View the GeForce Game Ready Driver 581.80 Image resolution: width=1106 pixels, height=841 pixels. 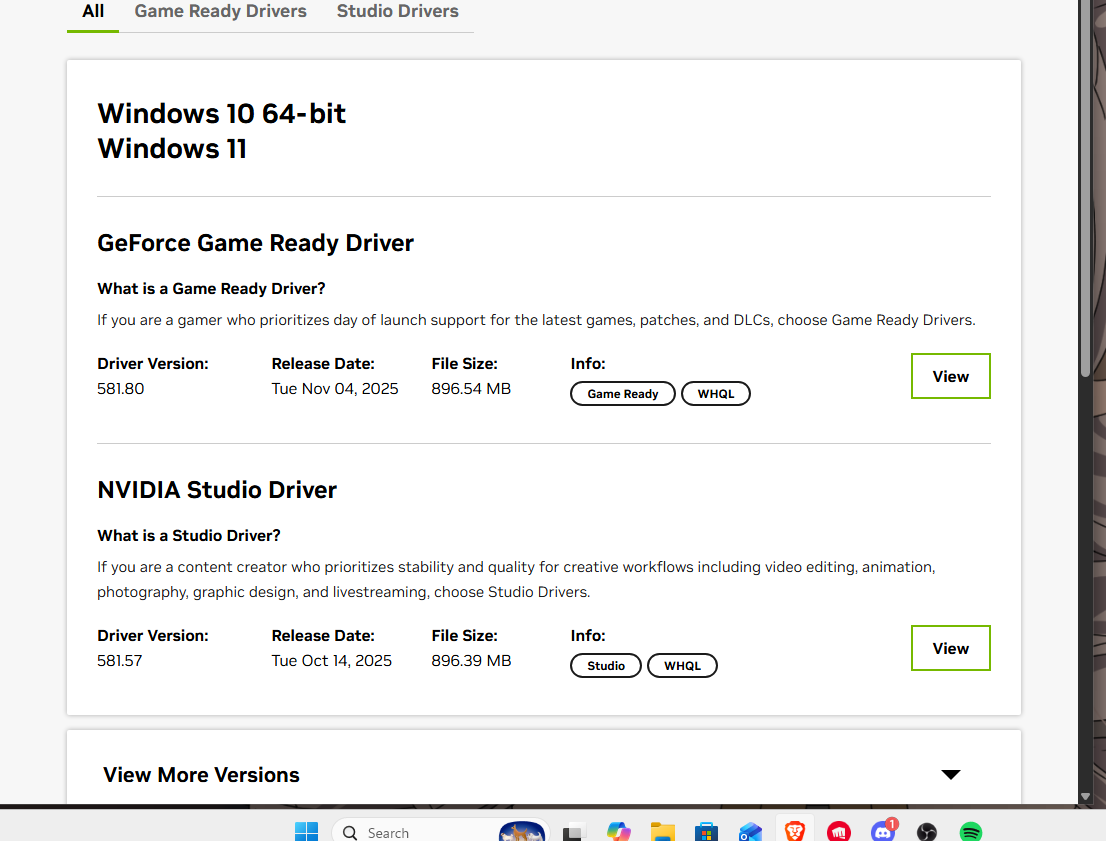point(950,376)
